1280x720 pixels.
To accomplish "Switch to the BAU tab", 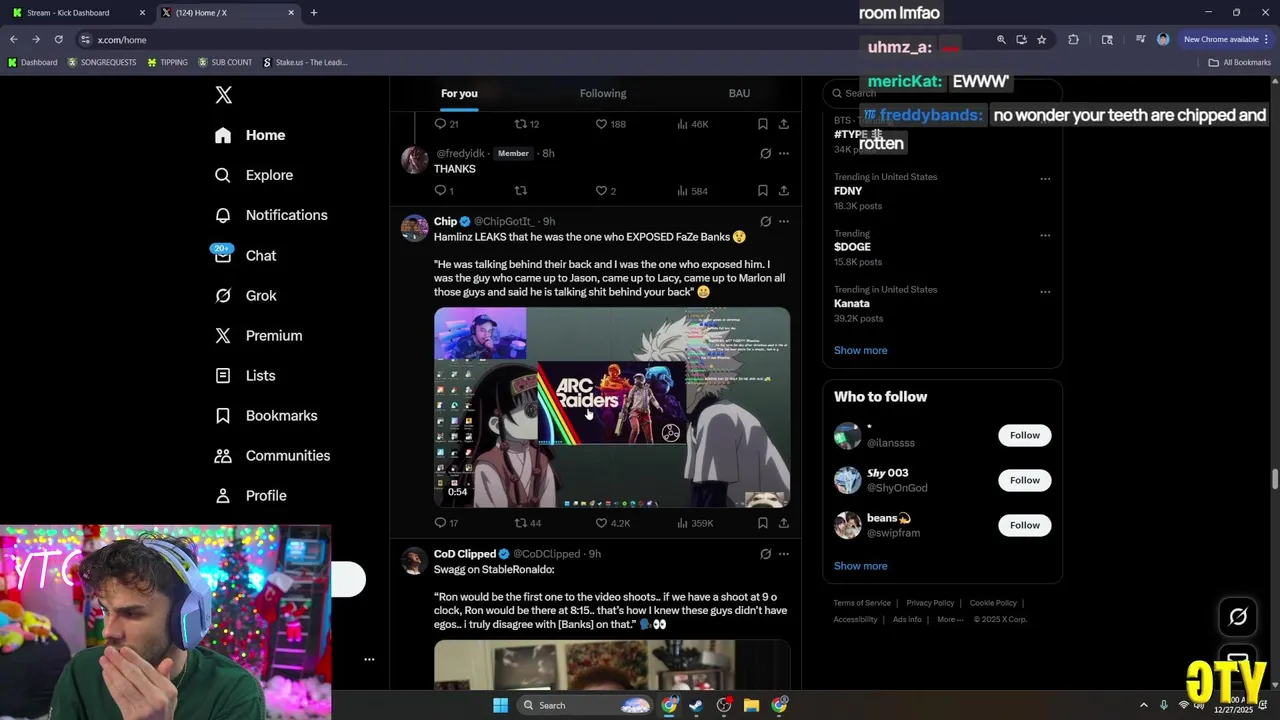I will click(739, 93).
